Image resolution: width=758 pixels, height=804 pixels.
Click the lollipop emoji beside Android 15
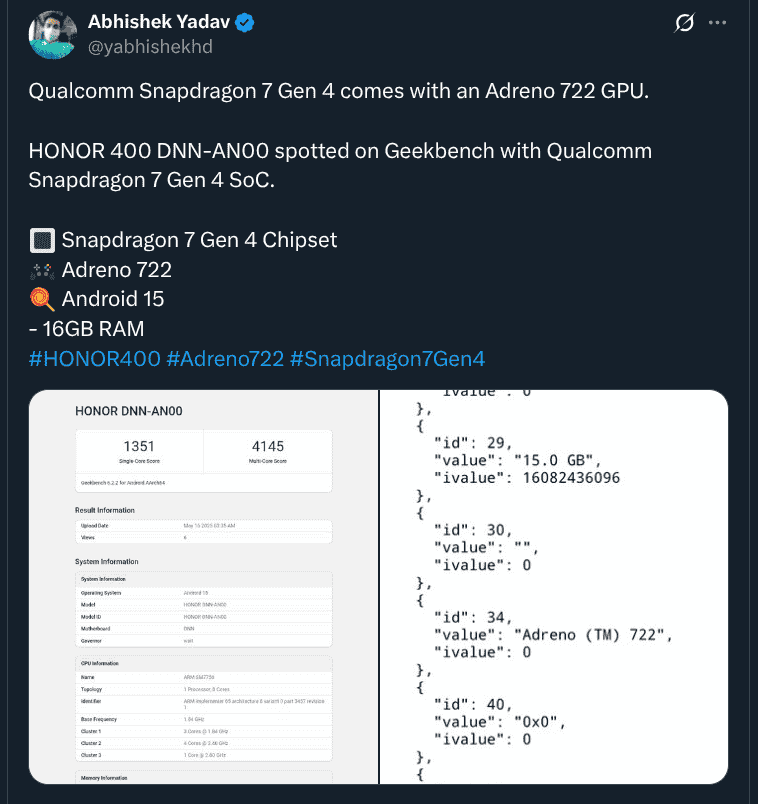[x=41, y=299]
